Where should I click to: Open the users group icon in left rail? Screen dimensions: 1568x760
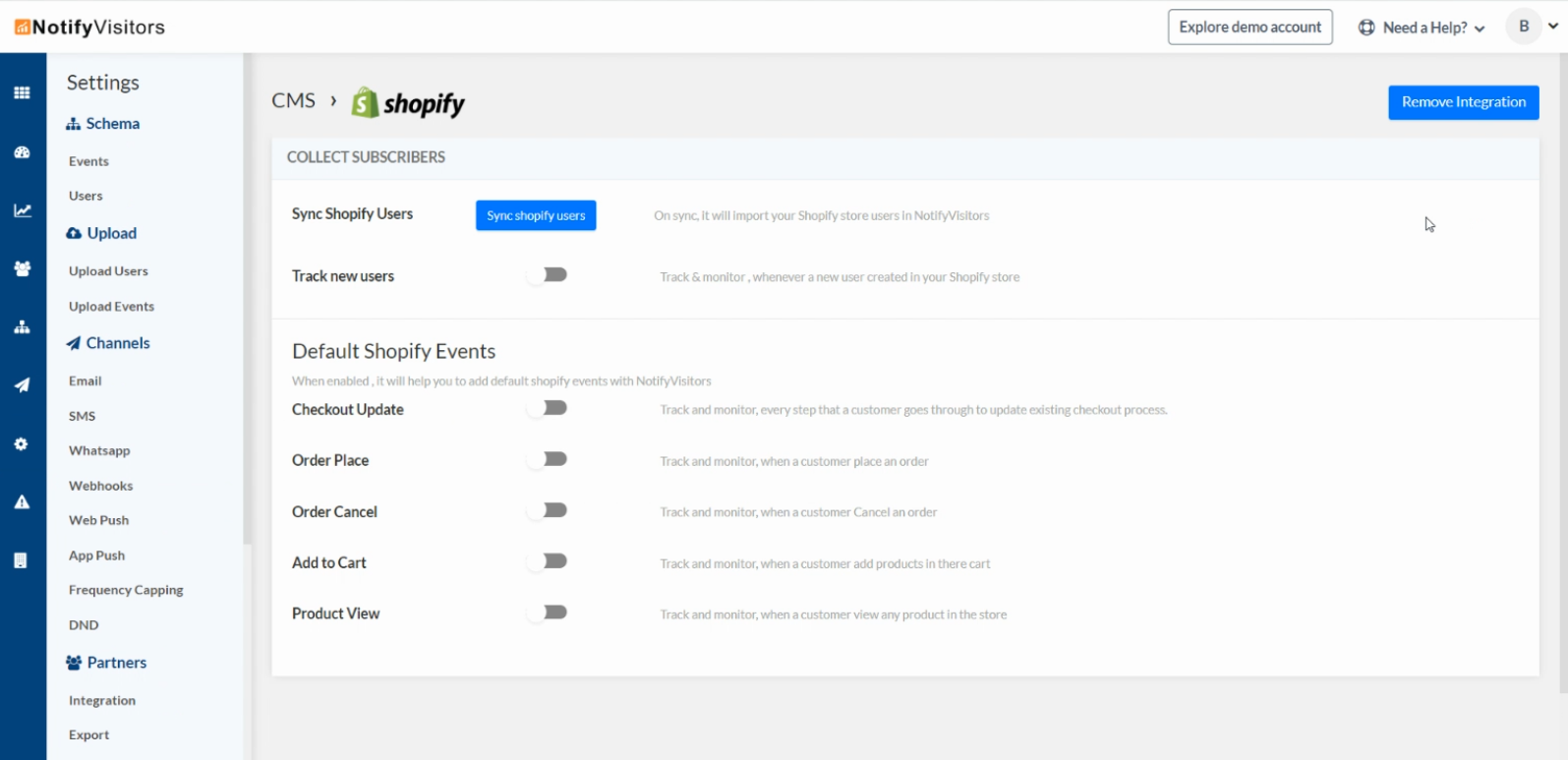(22, 268)
